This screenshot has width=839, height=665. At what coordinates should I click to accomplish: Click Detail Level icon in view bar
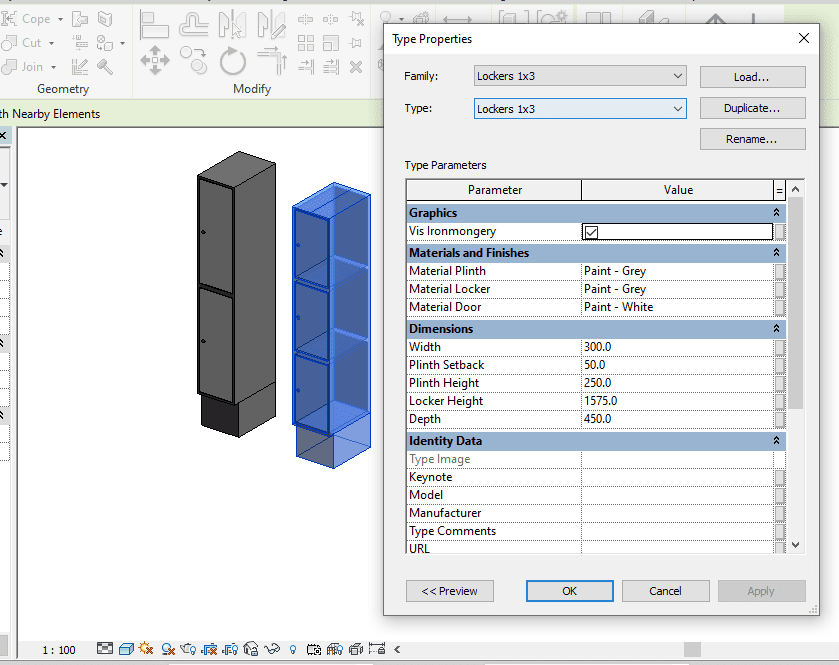(x=105, y=649)
